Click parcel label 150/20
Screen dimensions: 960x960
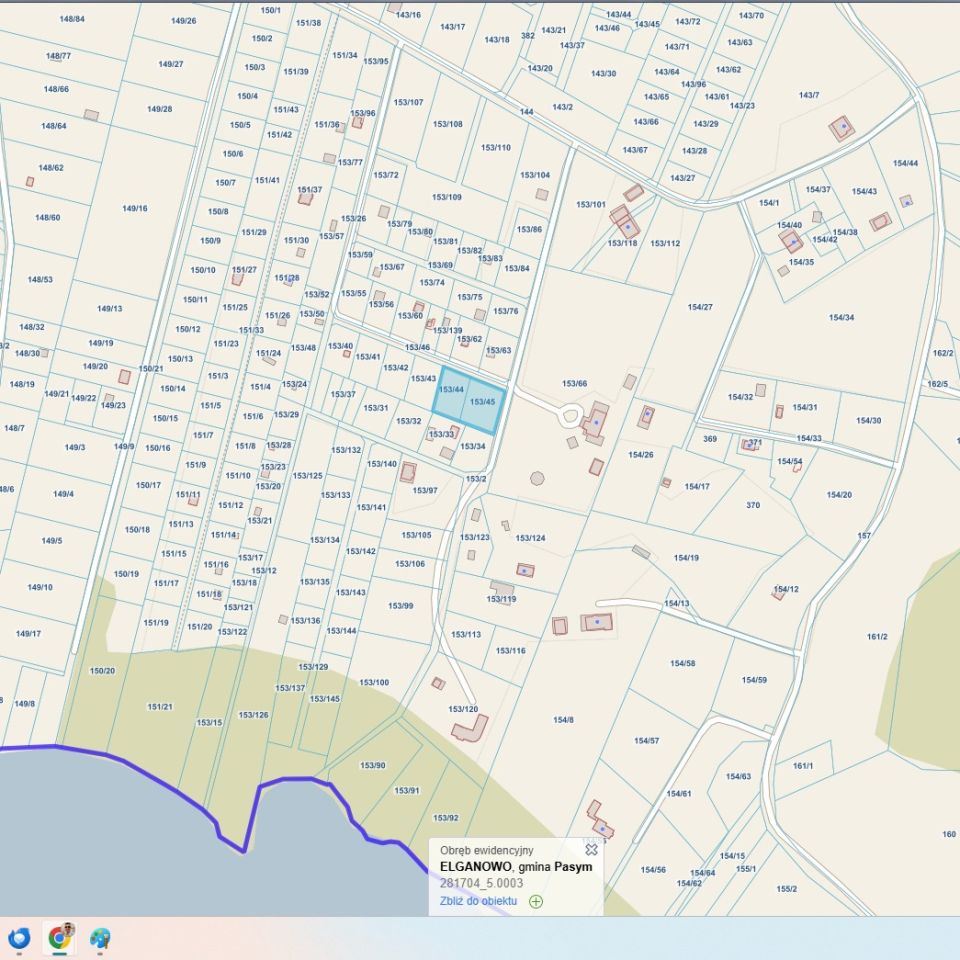(x=102, y=670)
